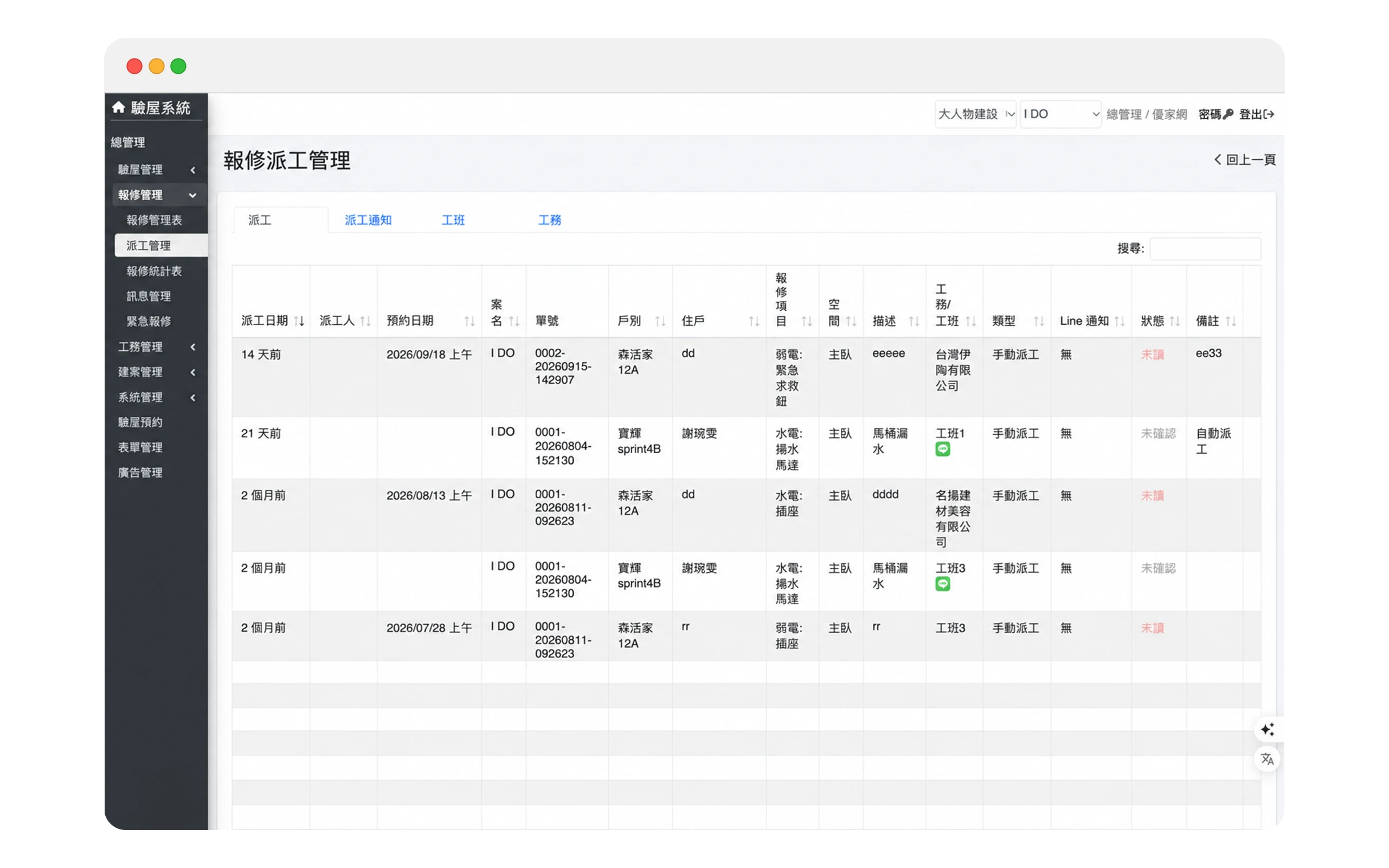
Task: Sort by 描述 column arrows
Action: (x=914, y=322)
